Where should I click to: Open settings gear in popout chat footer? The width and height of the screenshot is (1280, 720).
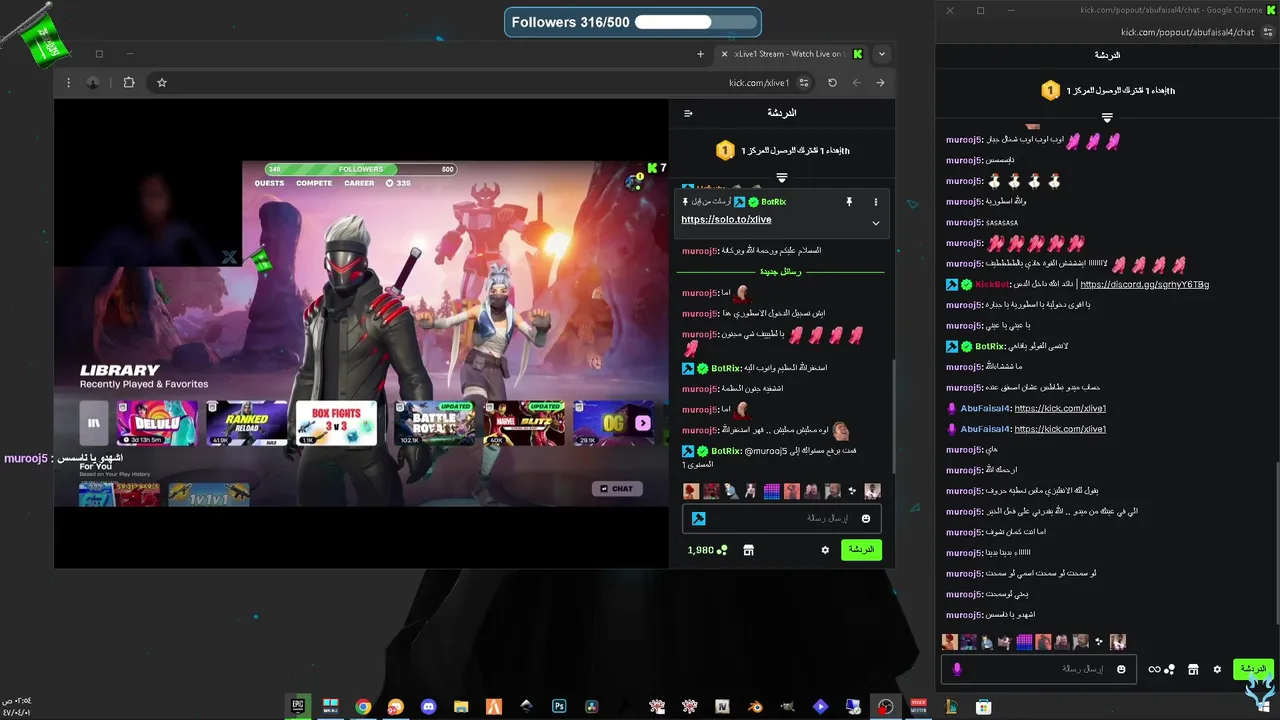[x=1217, y=669]
